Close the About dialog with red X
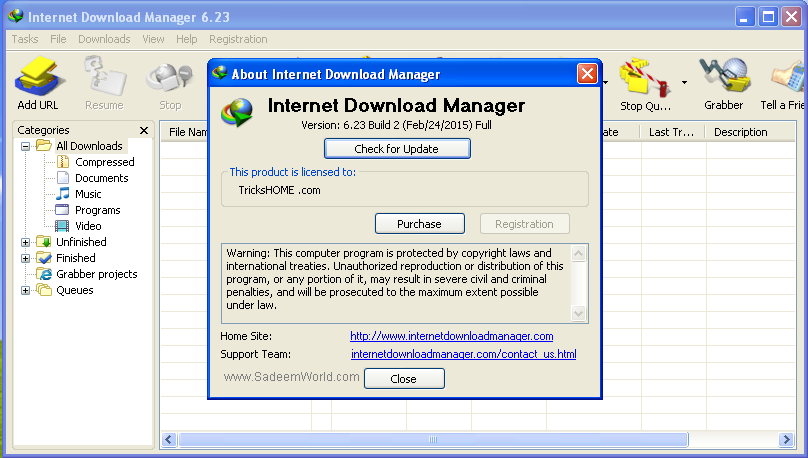The width and height of the screenshot is (808, 458). pyautogui.click(x=587, y=74)
